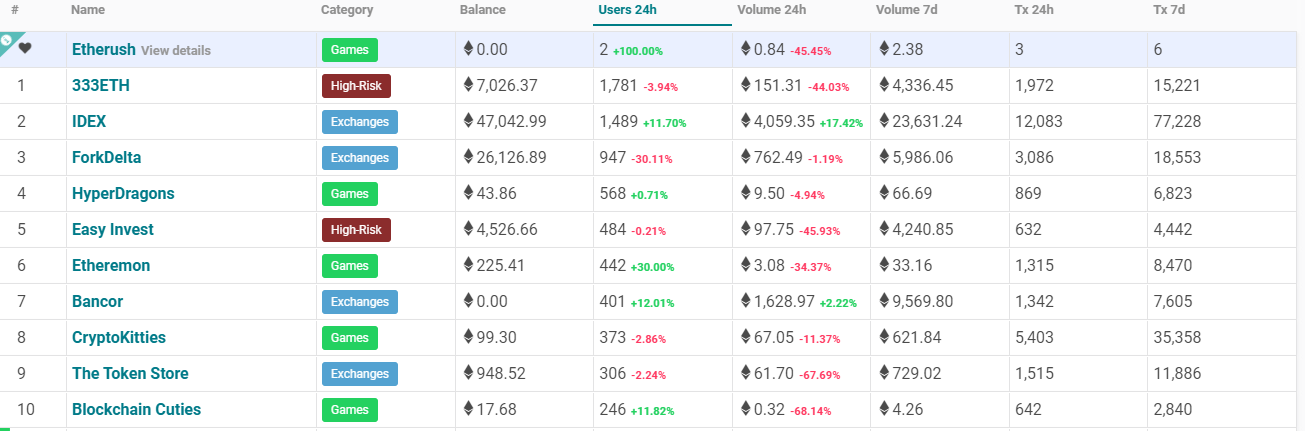Open the Blockchain Cuties dapp page
This screenshot has width=1305, height=431.
pos(136,410)
